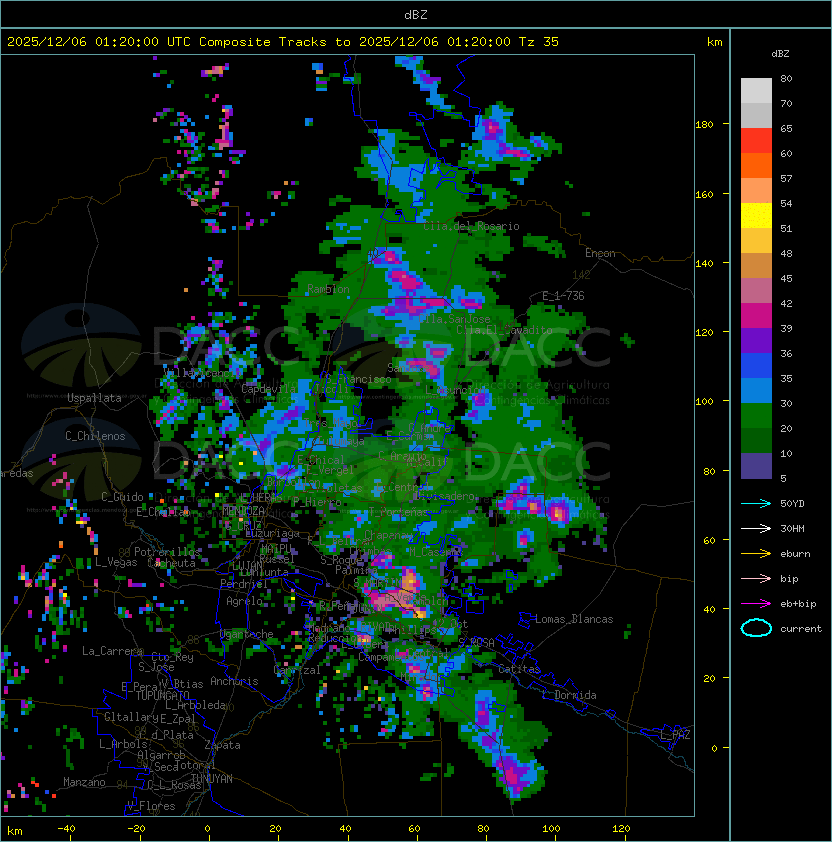Click the 'C_Guido' place label
The height and width of the screenshot is (842, 832).
(122, 497)
